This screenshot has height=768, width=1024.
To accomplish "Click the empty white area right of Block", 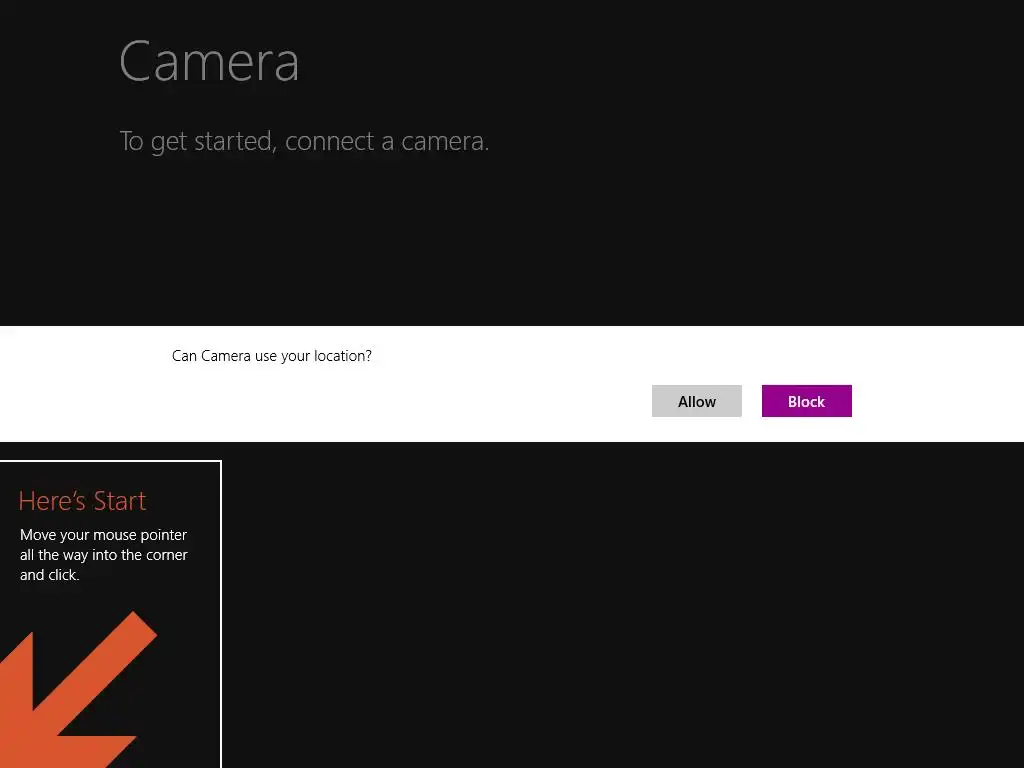I will (x=935, y=401).
